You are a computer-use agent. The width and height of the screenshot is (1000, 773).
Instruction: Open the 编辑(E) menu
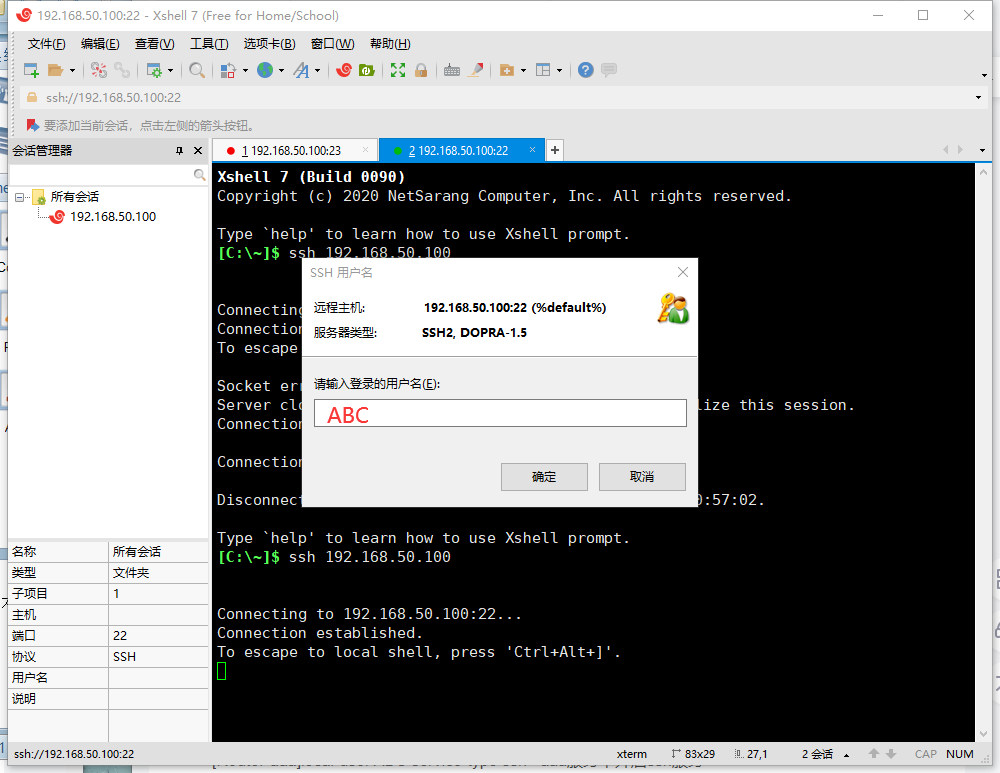click(x=100, y=44)
